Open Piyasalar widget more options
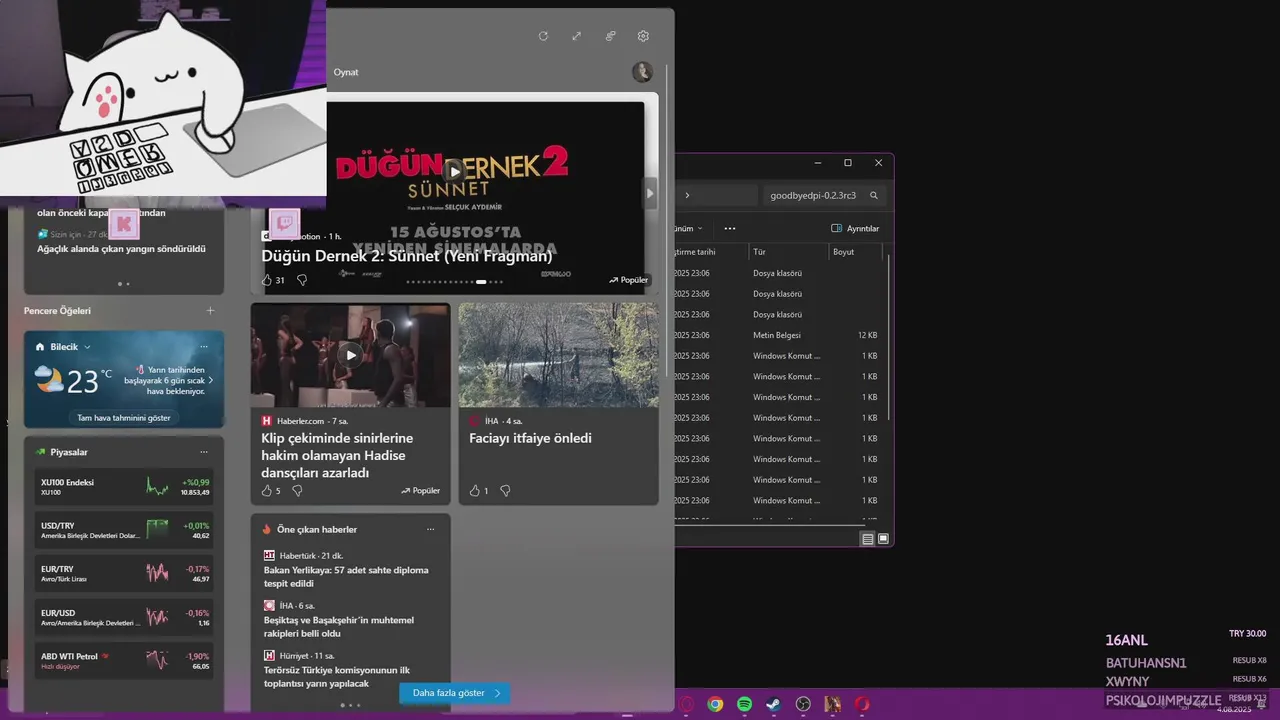 [x=204, y=452]
